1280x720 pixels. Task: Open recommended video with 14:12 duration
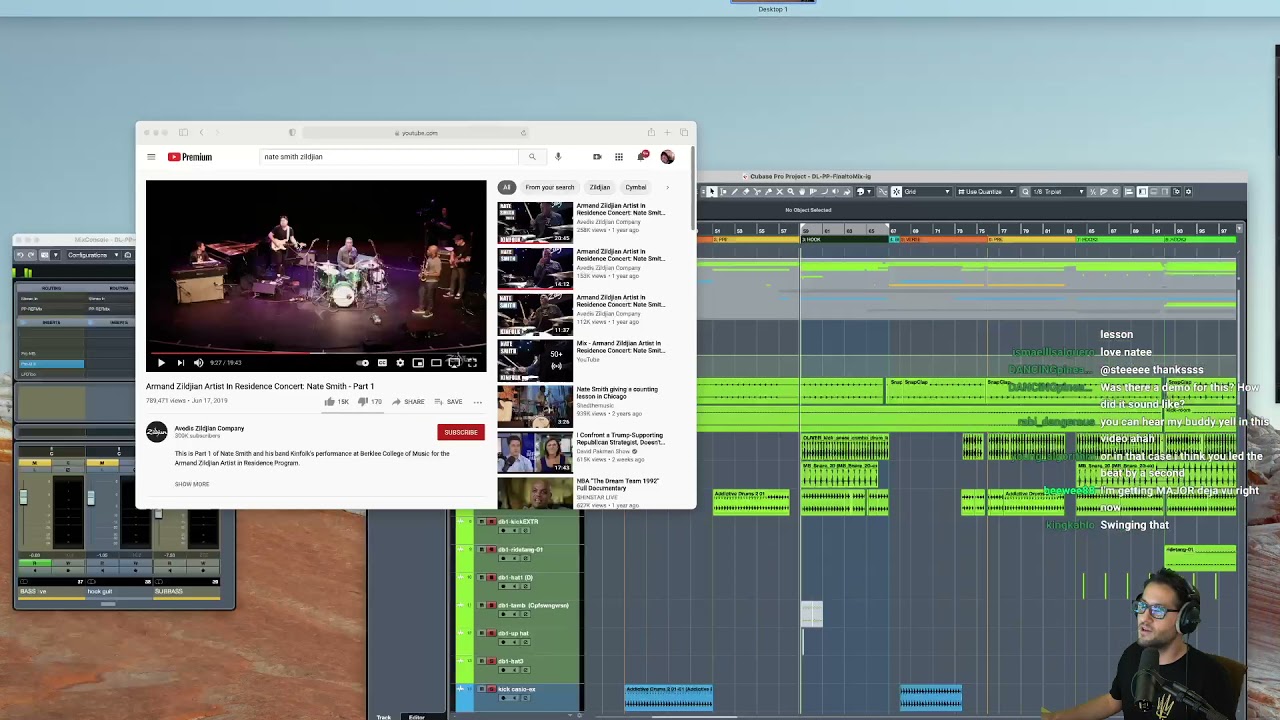coord(535,269)
